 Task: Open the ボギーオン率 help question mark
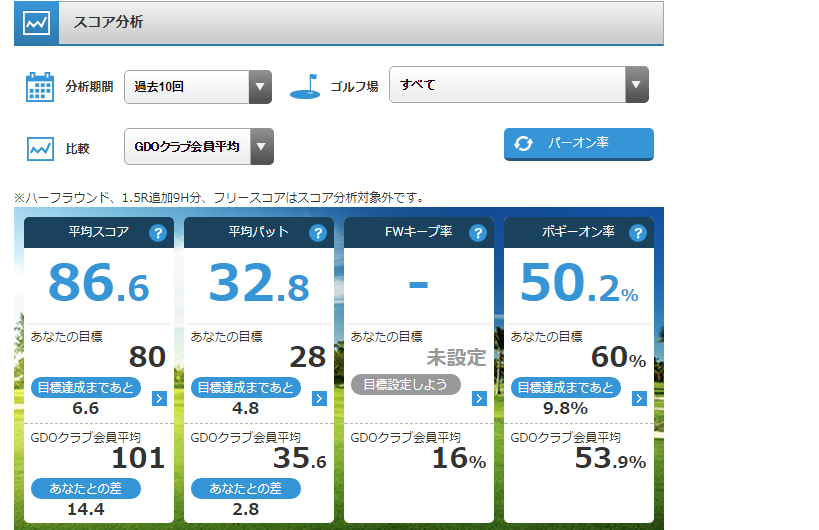pos(637,233)
